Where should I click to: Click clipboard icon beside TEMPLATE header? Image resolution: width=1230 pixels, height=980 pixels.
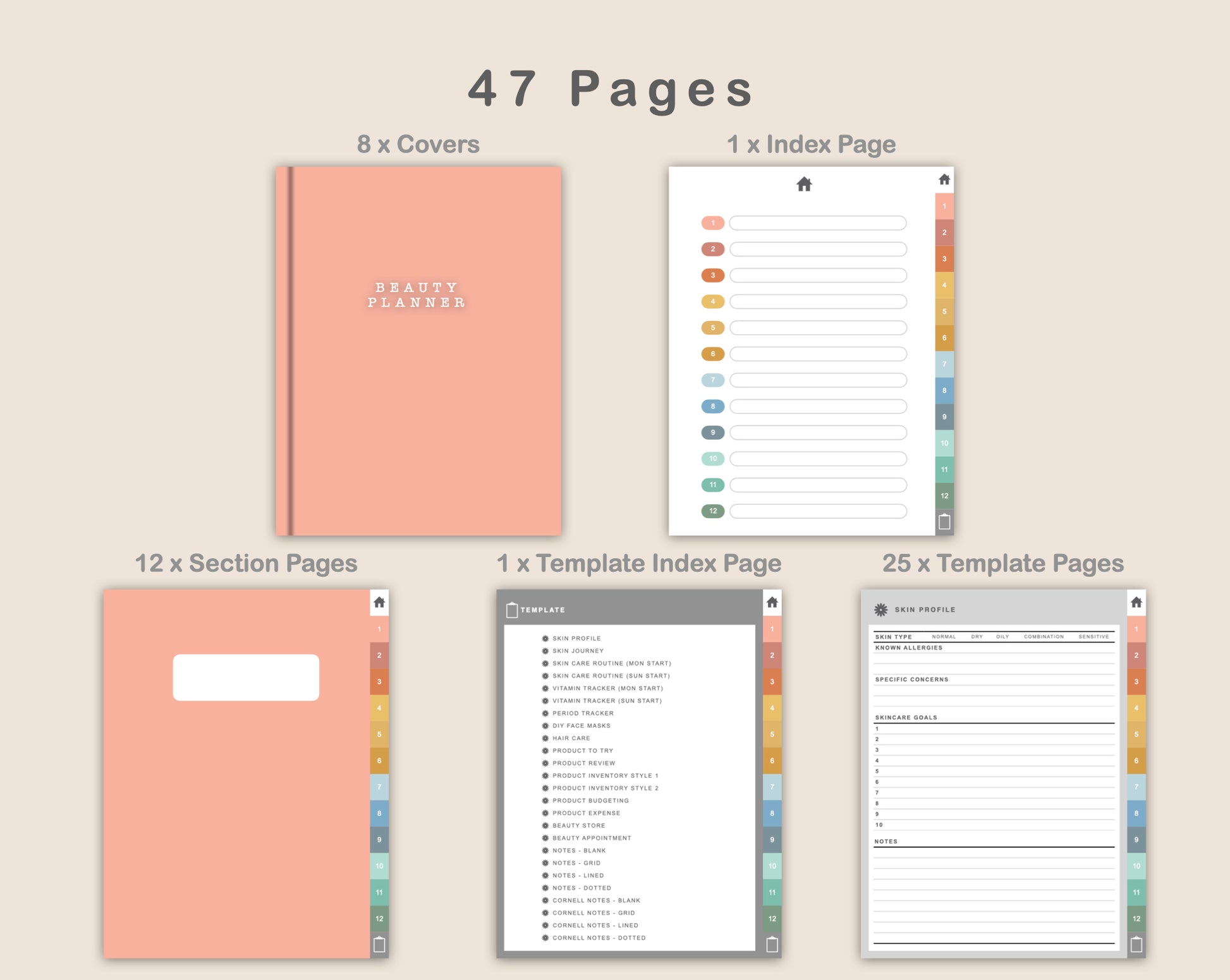pos(512,610)
